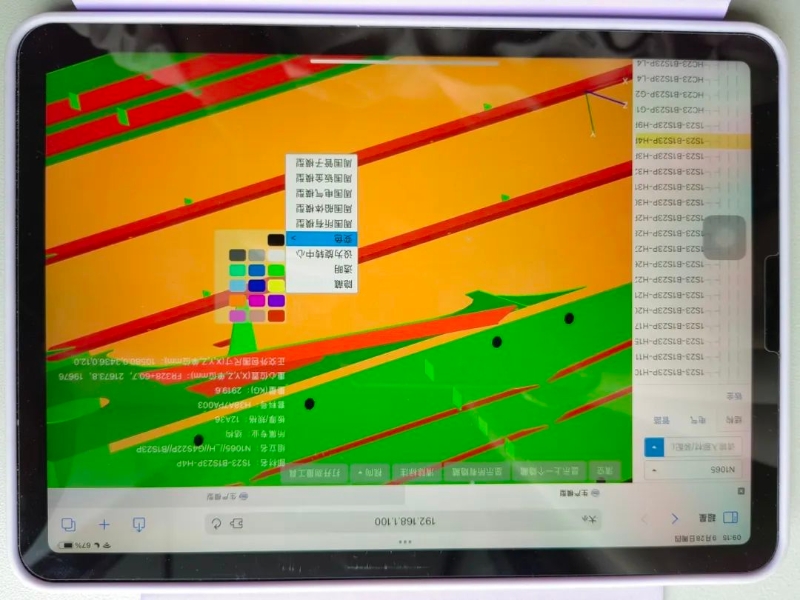
Task: Select menu item 隐藏
Action: pyautogui.click(x=321, y=284)
